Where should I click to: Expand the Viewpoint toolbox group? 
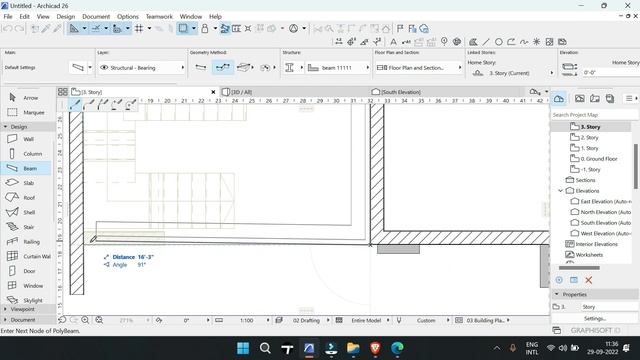(5, 309)
